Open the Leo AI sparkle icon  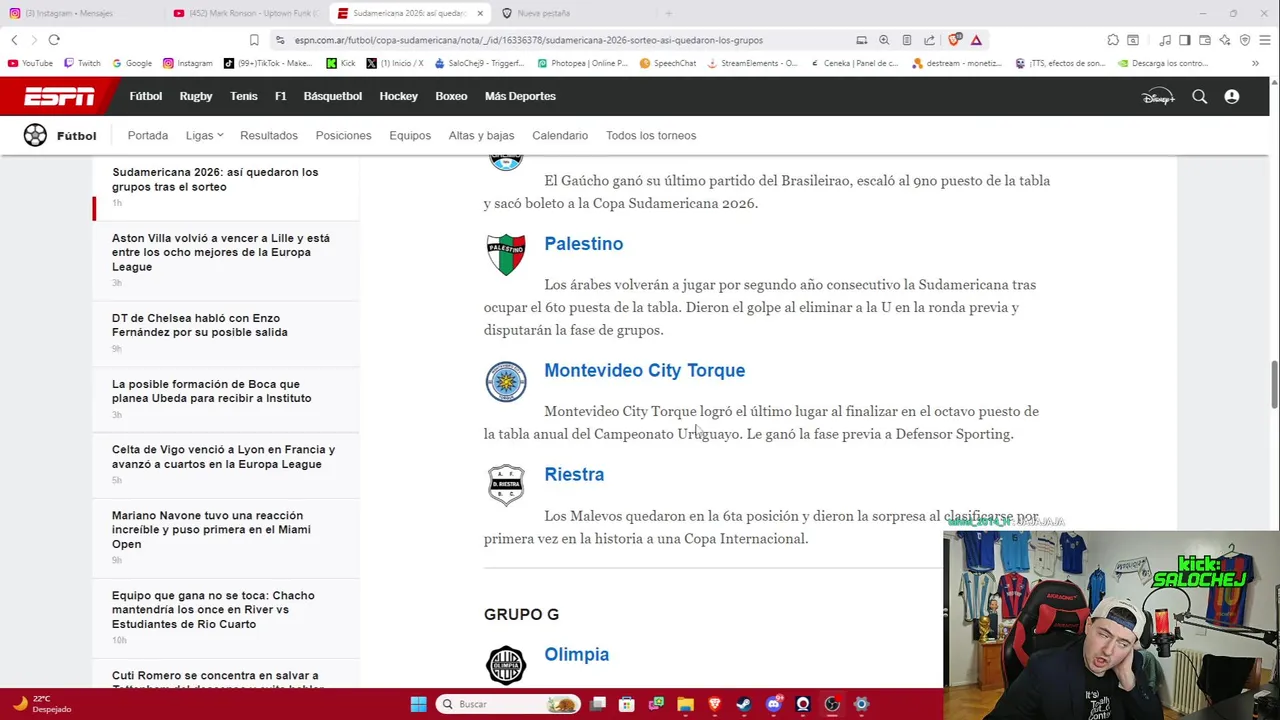point(1226,40)
